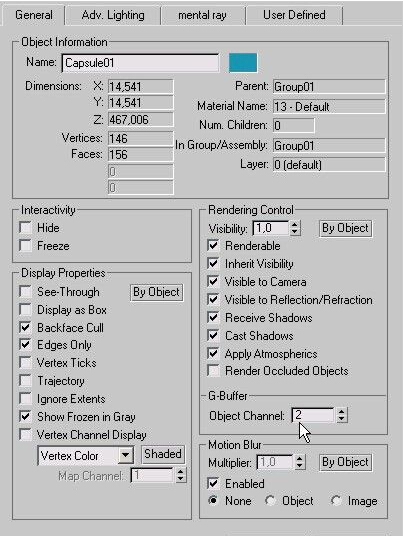The height and width of the screenshot is (536, 404).
Task: Click the Map Channel input field
Action: click(x=152, y=475)
